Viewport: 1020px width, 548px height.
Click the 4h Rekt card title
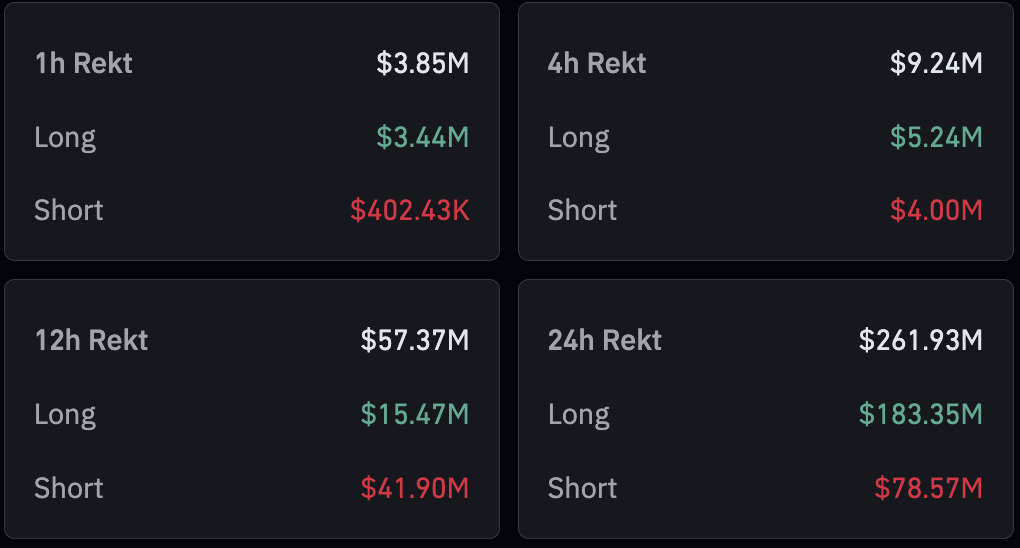pos(597,63)
